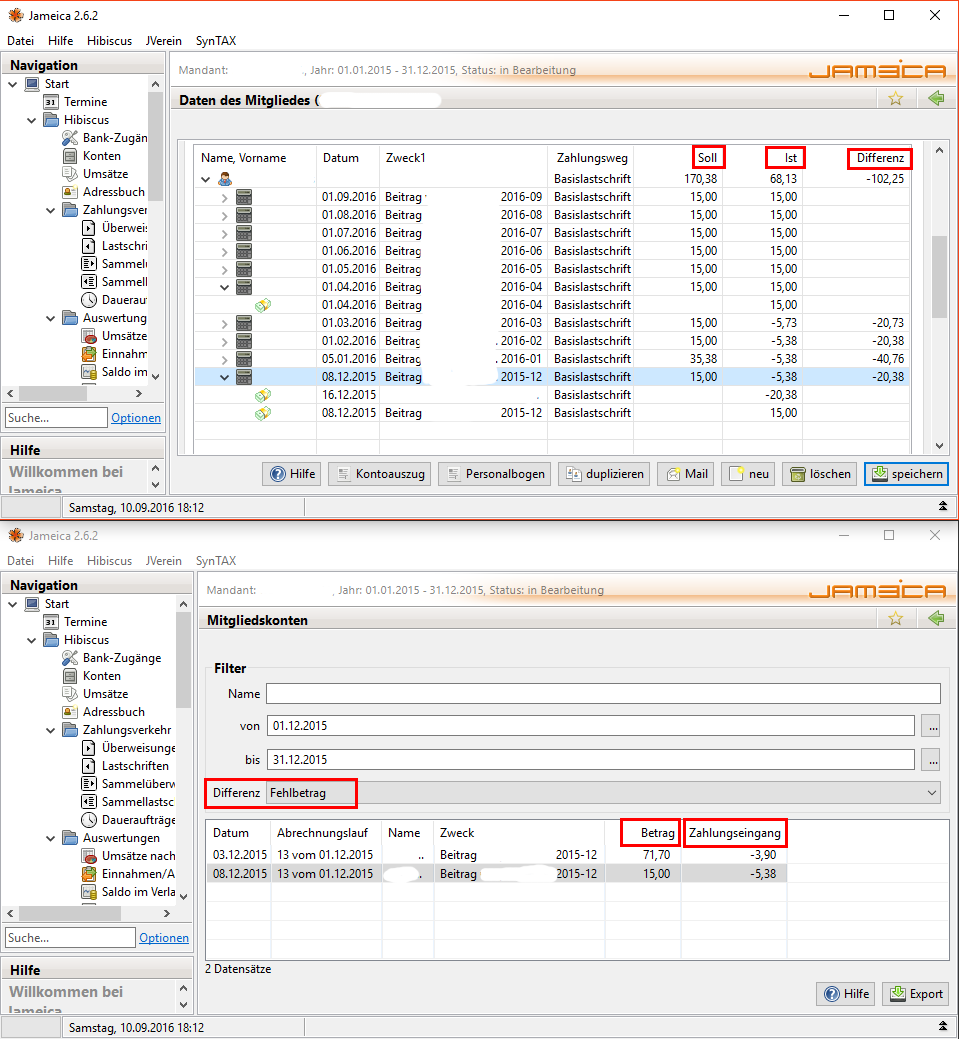Click the Bank-Zugänge icon in the Mitgliedskonten window
This screenshot has height=1039, width=959.
[x=70, y=658]
